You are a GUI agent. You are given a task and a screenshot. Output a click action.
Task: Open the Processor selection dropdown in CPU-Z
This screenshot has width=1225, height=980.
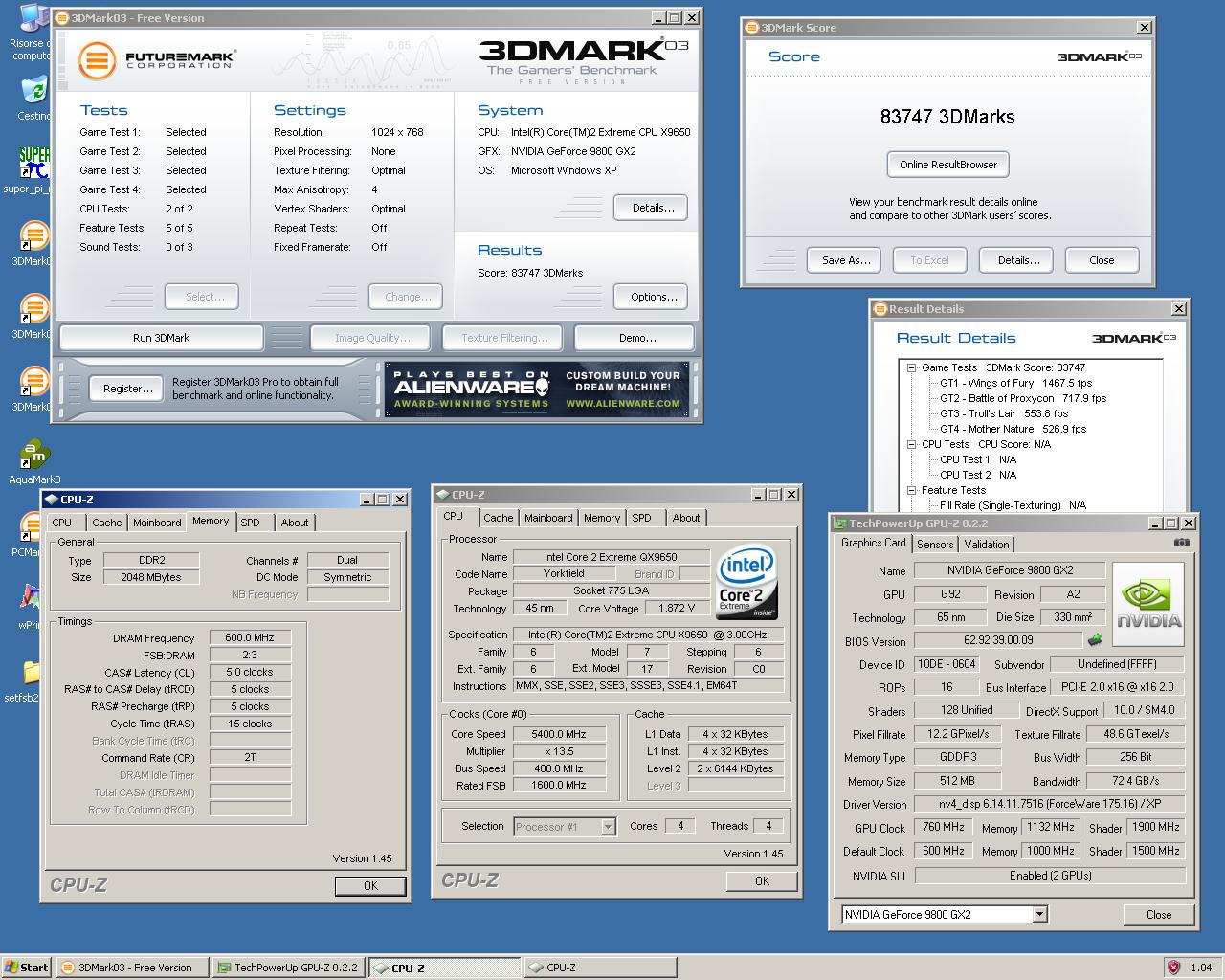(608, 827)
